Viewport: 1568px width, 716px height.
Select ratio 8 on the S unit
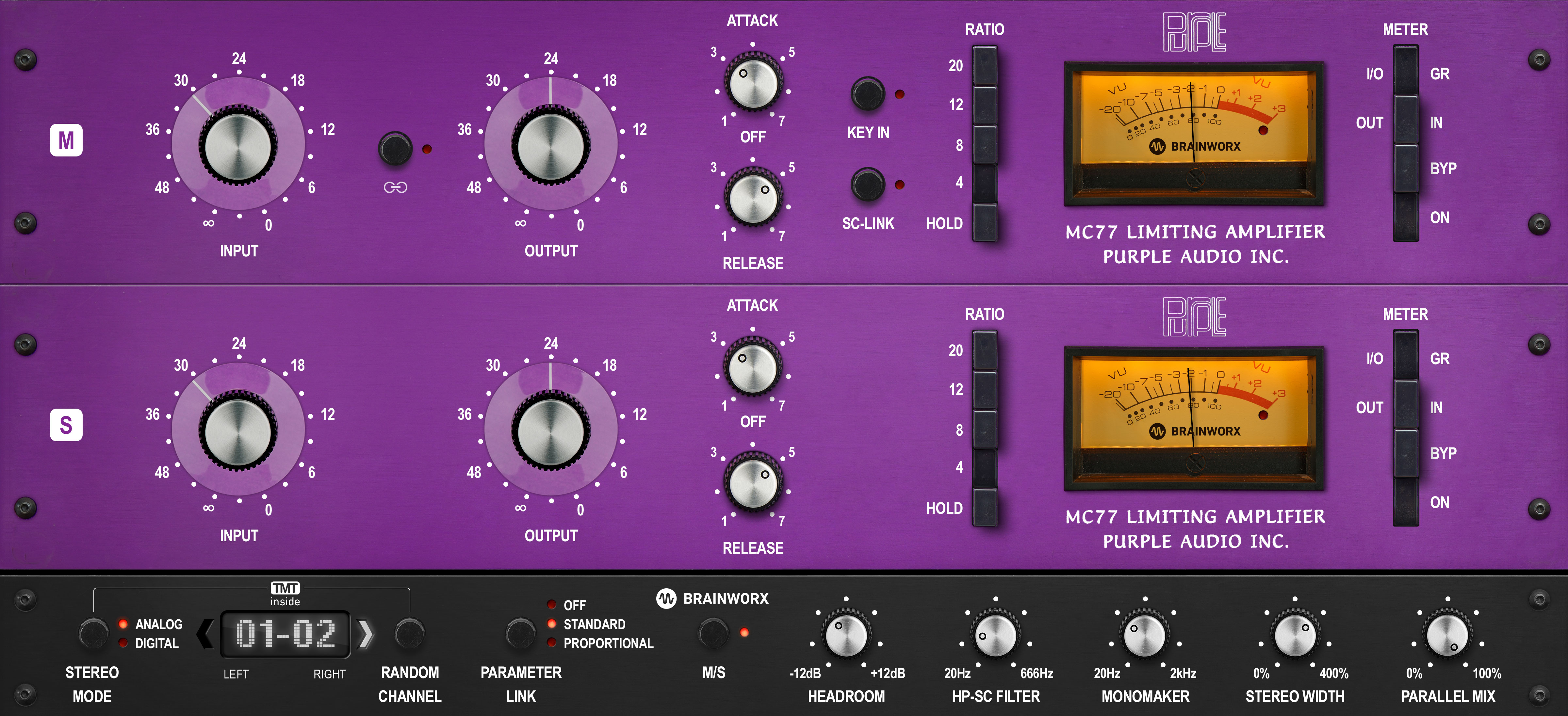coord(985,429)
